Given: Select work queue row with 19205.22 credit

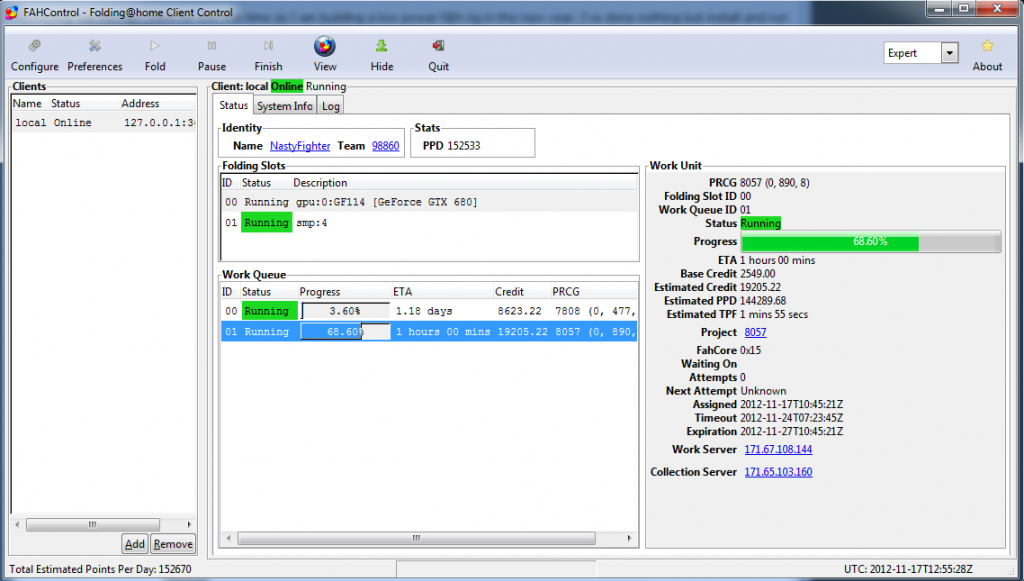Looking at the screenshot, I should coord(429,332).
